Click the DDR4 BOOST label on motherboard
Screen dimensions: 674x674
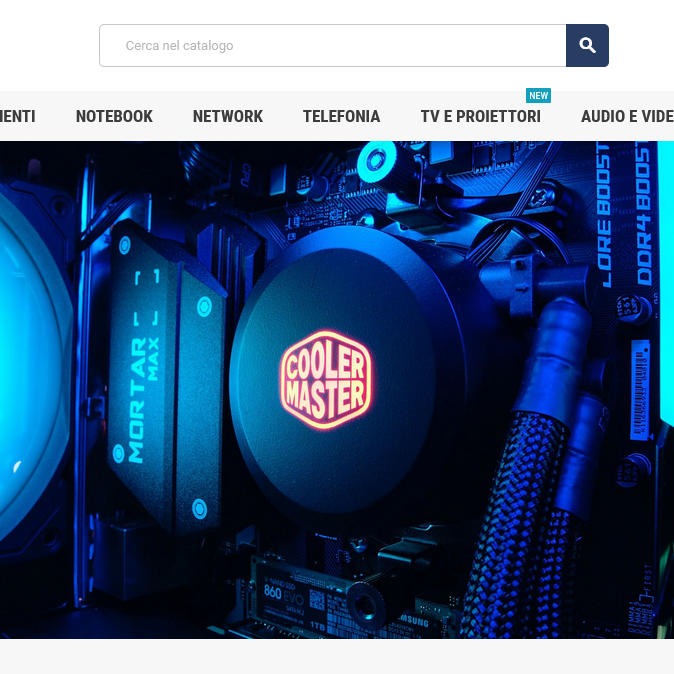click(x=643, y=200)
